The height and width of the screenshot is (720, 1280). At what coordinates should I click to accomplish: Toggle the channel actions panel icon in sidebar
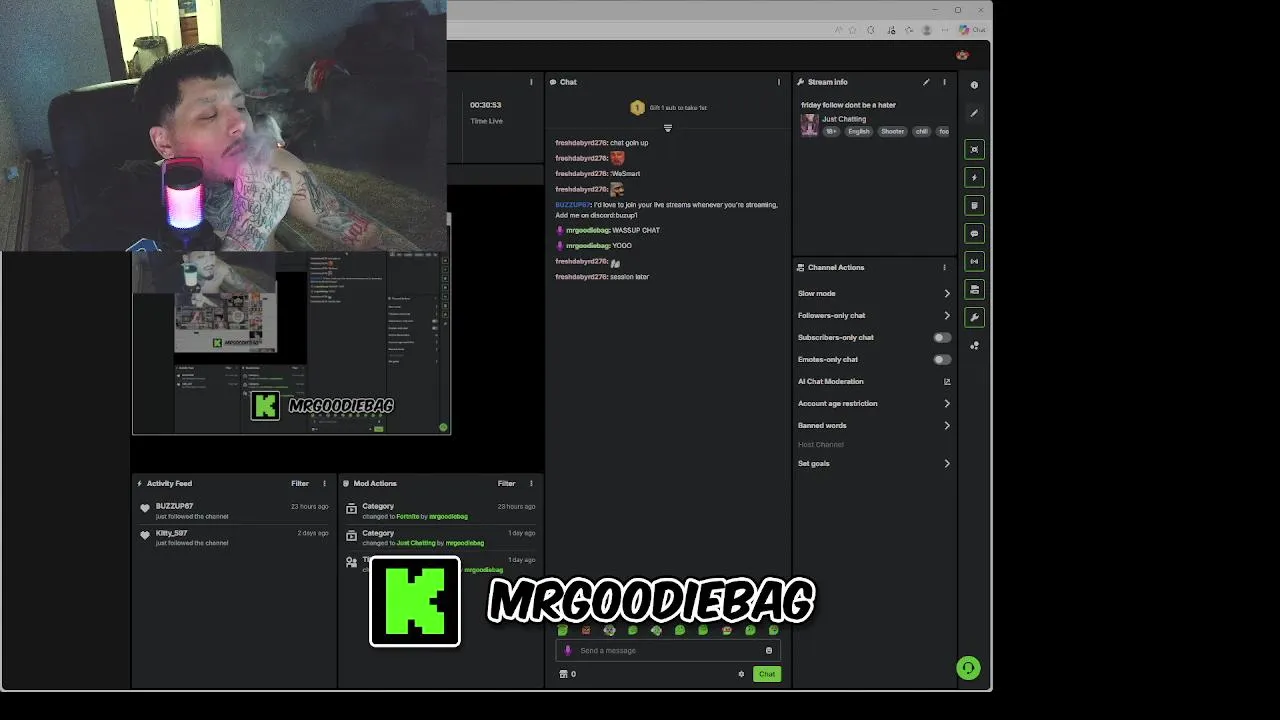(974, 289)
